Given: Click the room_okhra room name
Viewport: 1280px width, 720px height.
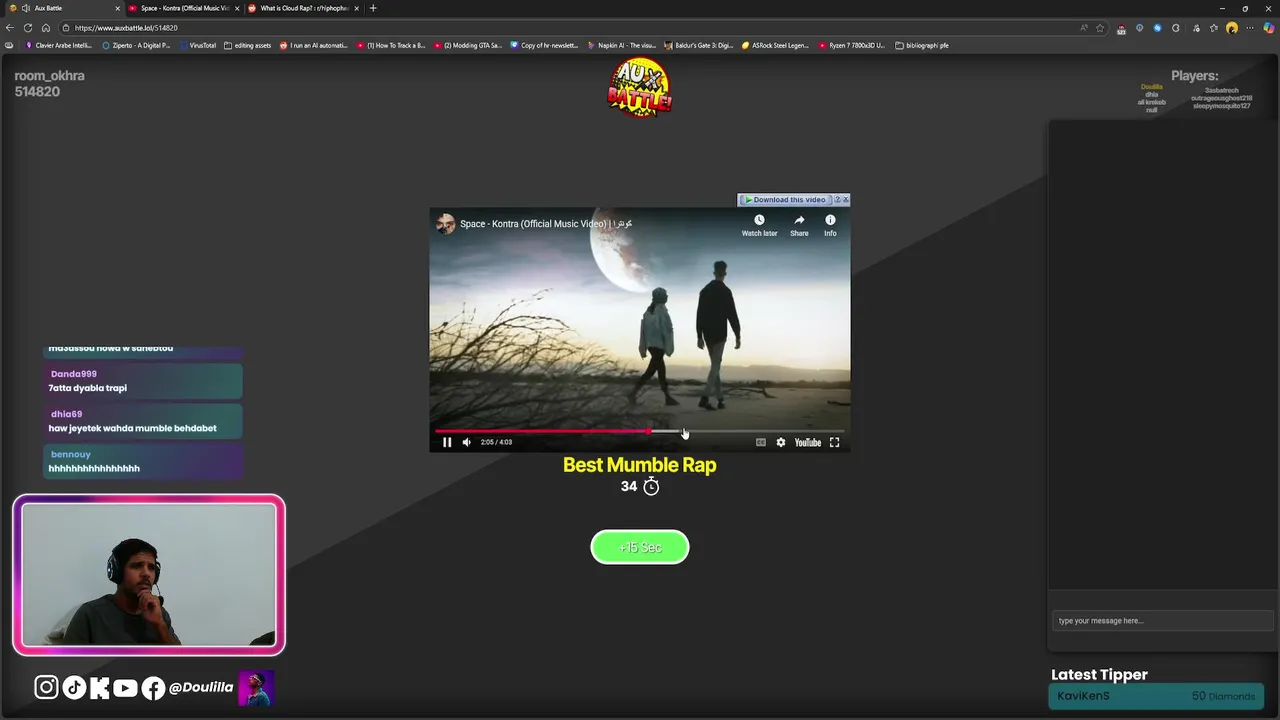Looking at the screenshot, I should pos(49,76).
